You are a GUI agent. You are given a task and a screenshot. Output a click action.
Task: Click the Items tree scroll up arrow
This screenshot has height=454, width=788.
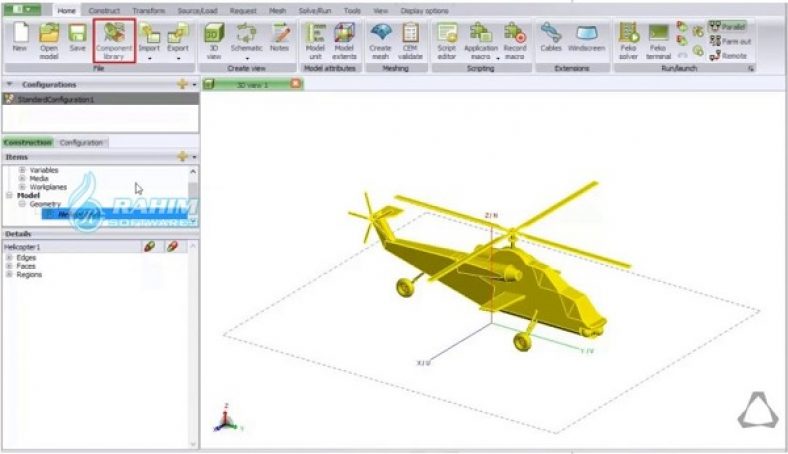click(193, 171)
